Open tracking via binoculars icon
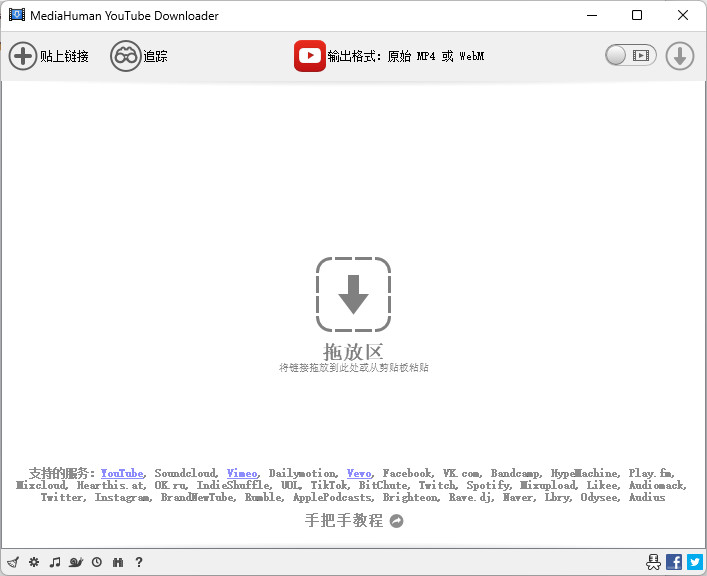Viewport: 707px width, 576px height. click(x=125, y=56)
